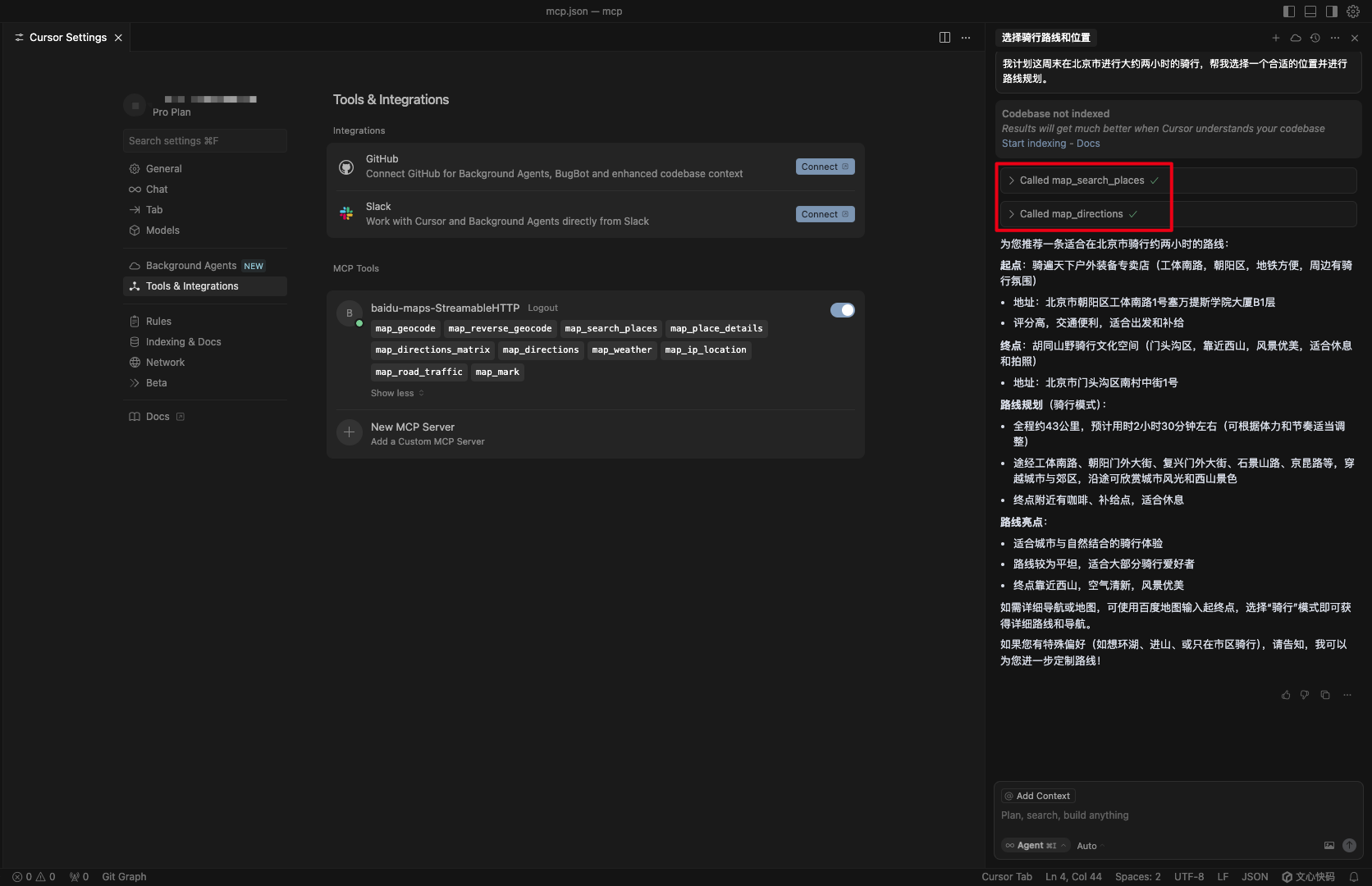Screen dimensions: 1372x886
Task: Expand the Called map_directions result
Action: coord(1071,214)
